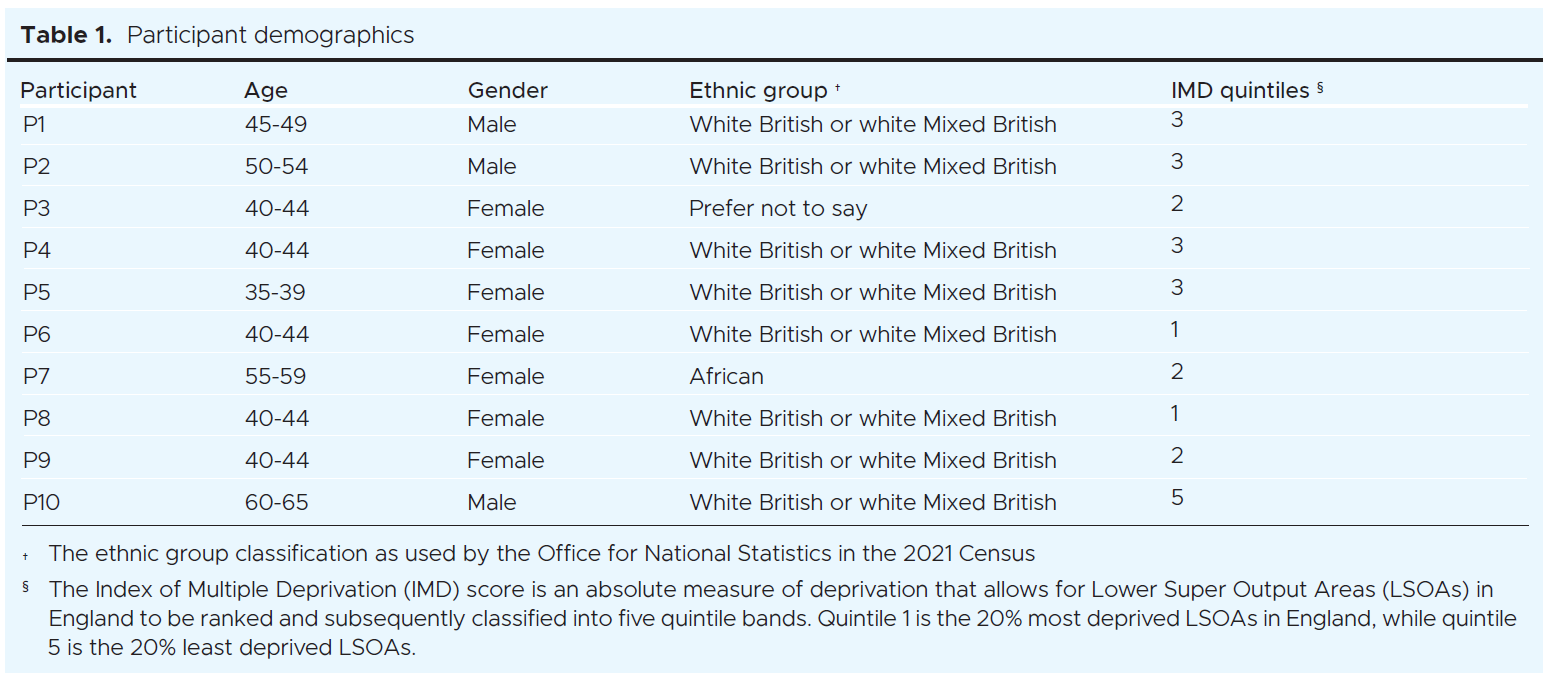Screen dimensions: 1547x682
Task: Click the dagger superscript beside Ethnic group header
Action: (837, 89)
